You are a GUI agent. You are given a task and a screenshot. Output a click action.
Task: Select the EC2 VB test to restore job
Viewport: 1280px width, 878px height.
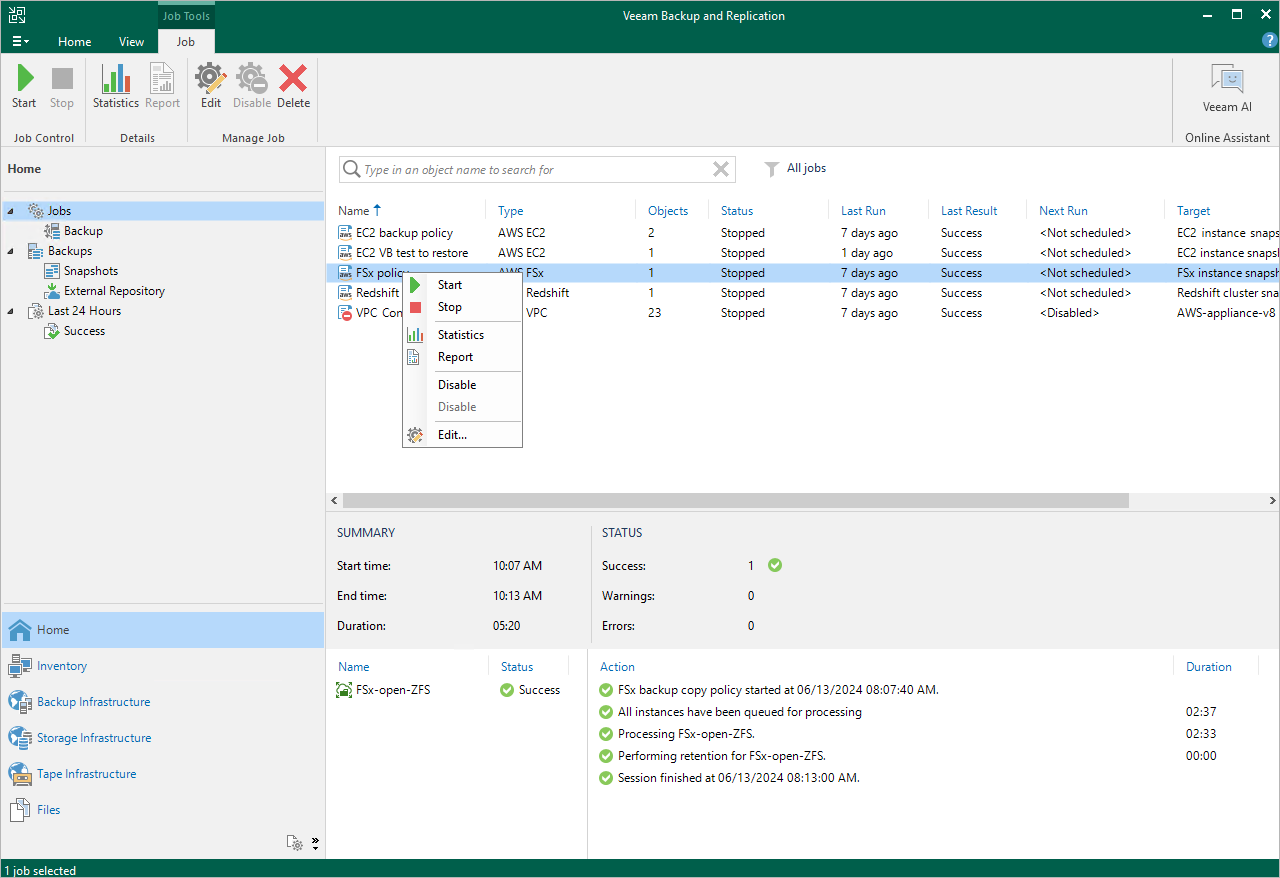point(803,253)
